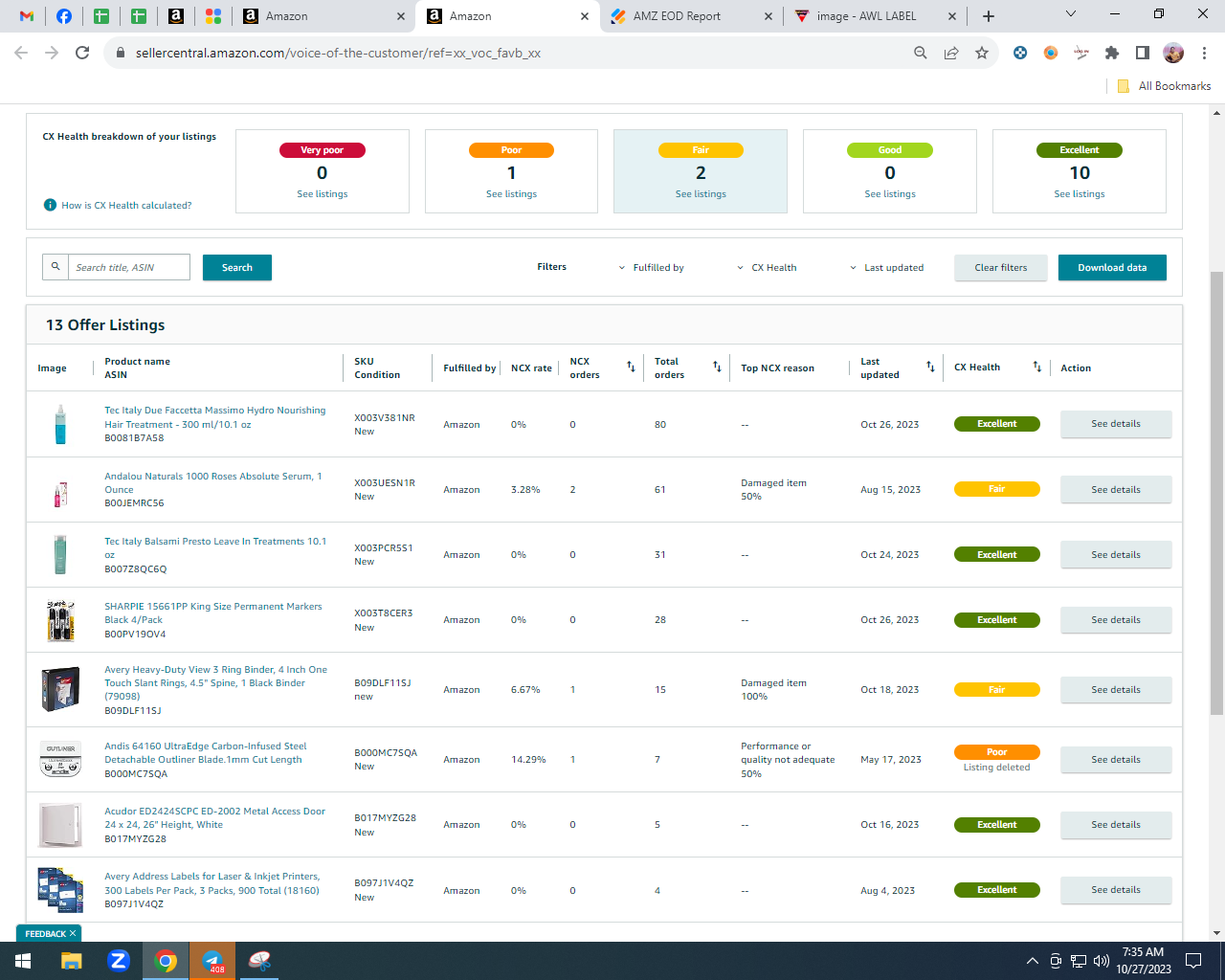Open Zoom from the taskbar
Viewport: 1225px width, 980px height.
(x=119, y=961)
